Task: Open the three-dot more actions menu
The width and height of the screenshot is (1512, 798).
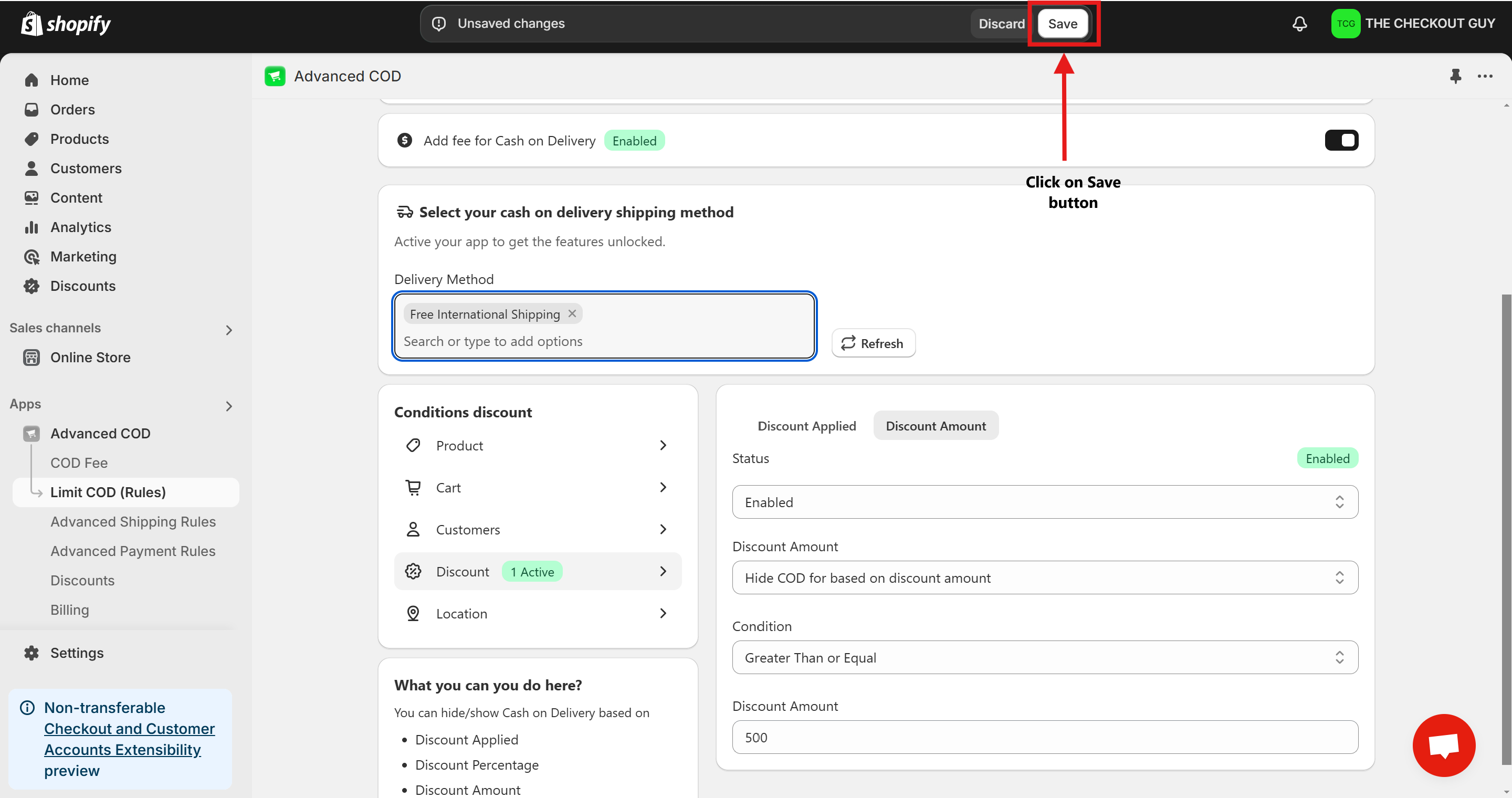Action: [1485, 76]
